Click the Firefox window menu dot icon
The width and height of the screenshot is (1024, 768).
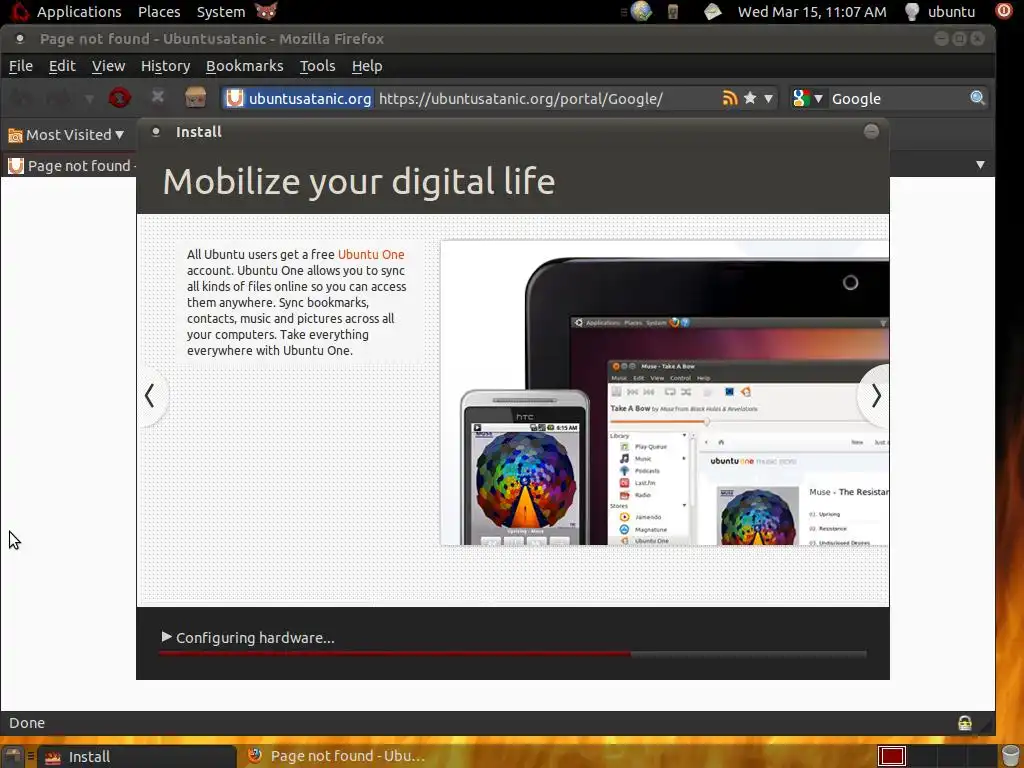pos(20,39)
